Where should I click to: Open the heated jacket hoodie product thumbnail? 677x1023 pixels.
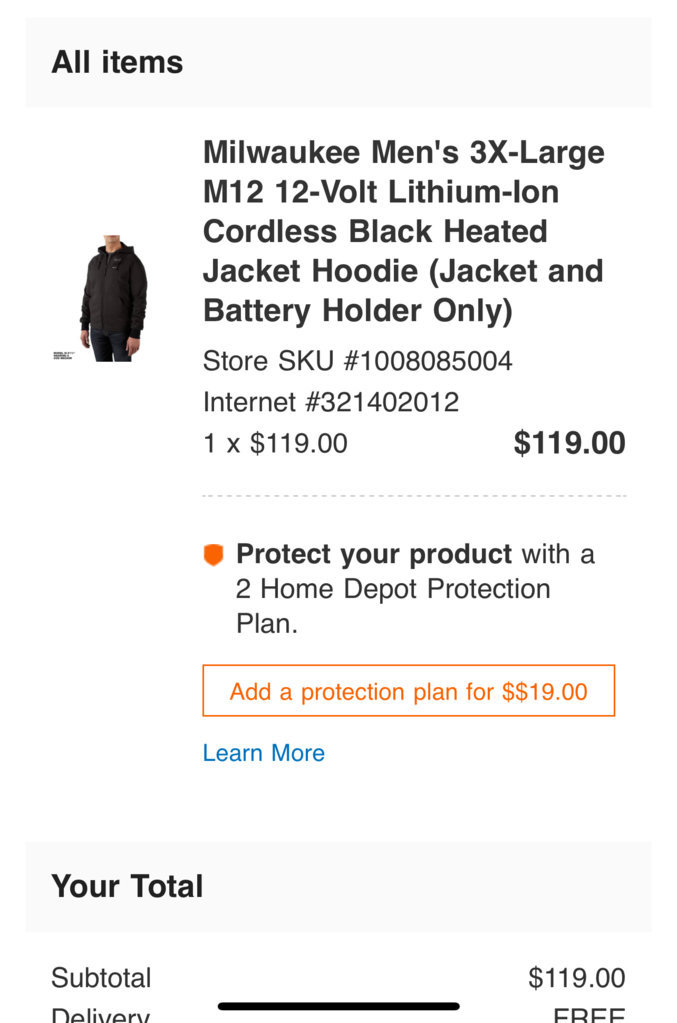point(113,298)
